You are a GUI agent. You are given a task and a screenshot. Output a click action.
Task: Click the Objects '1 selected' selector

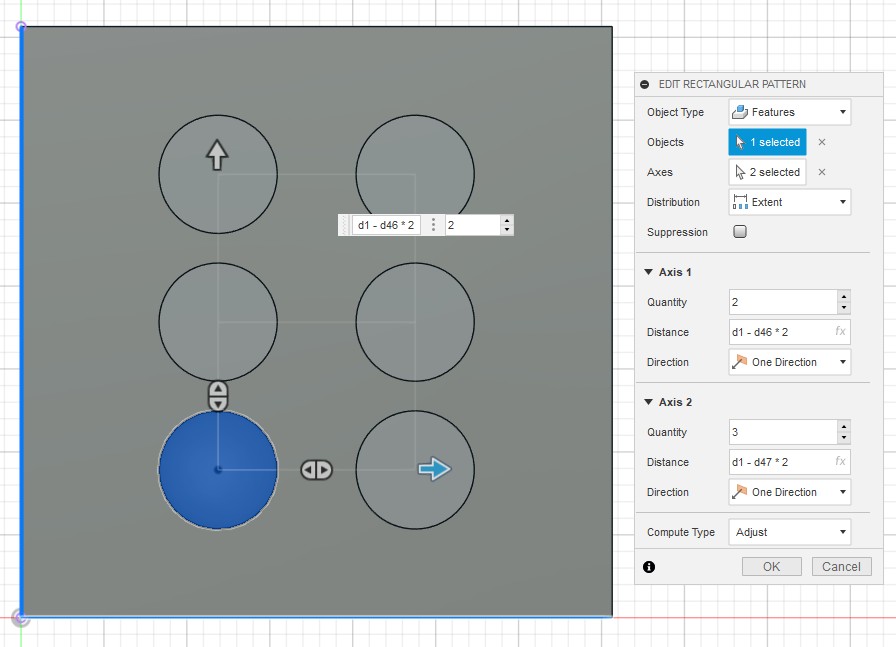click(x=767, y=142)
